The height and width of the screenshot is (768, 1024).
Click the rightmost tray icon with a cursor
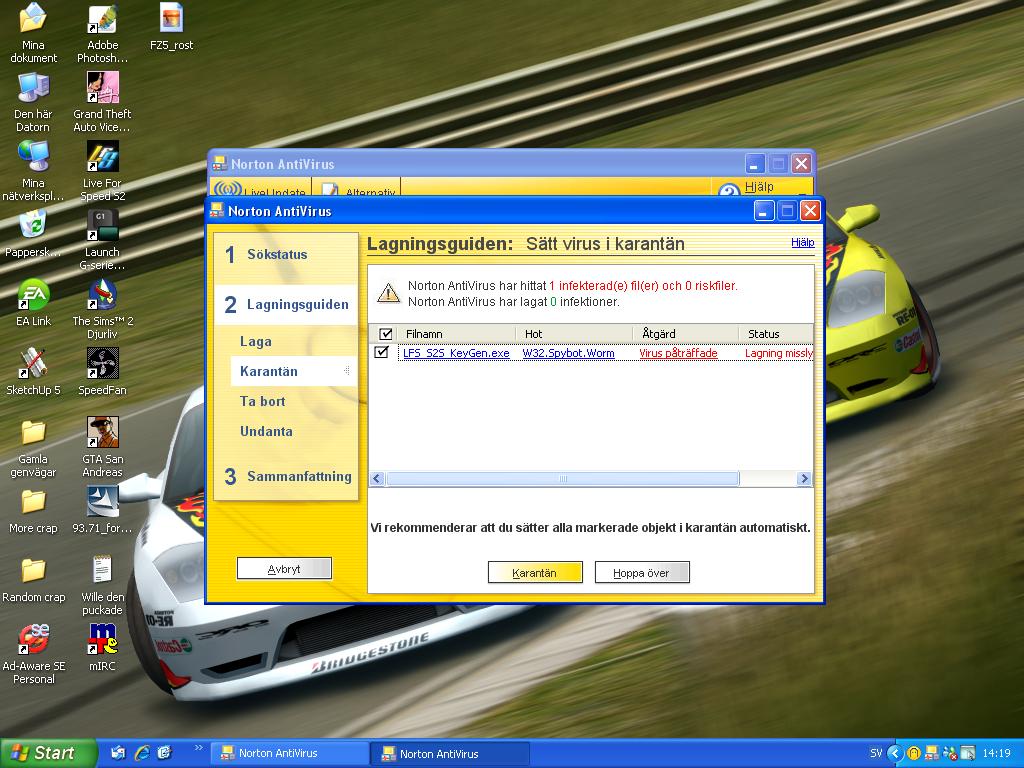tap(968, 753)
